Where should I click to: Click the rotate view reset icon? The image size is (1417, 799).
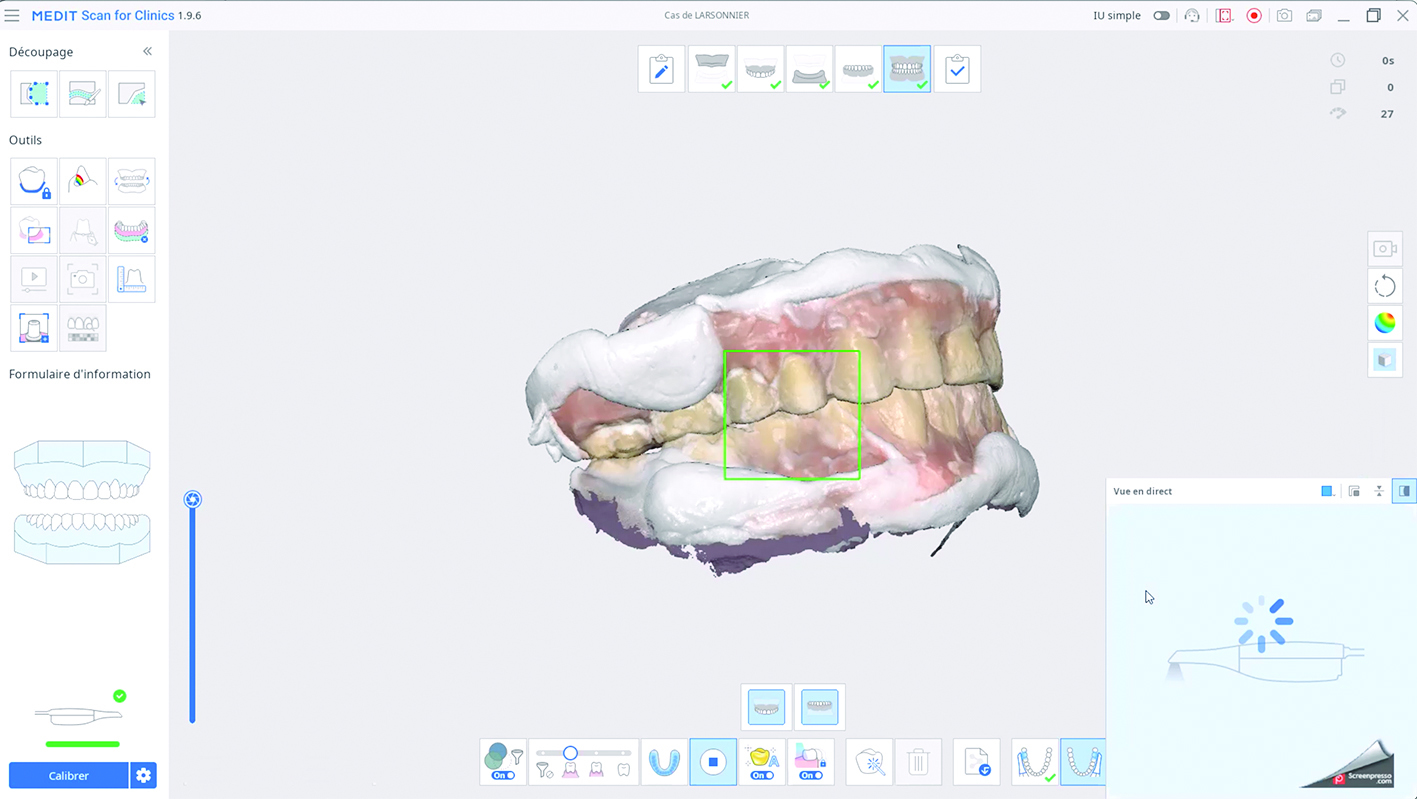(1385, 286)
